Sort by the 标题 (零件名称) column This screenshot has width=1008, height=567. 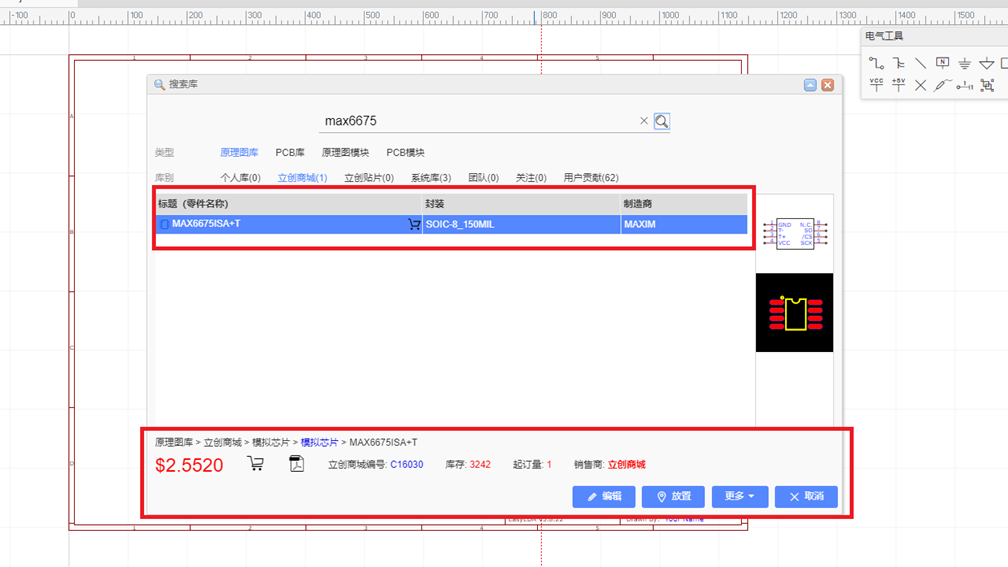coord(289,204)
